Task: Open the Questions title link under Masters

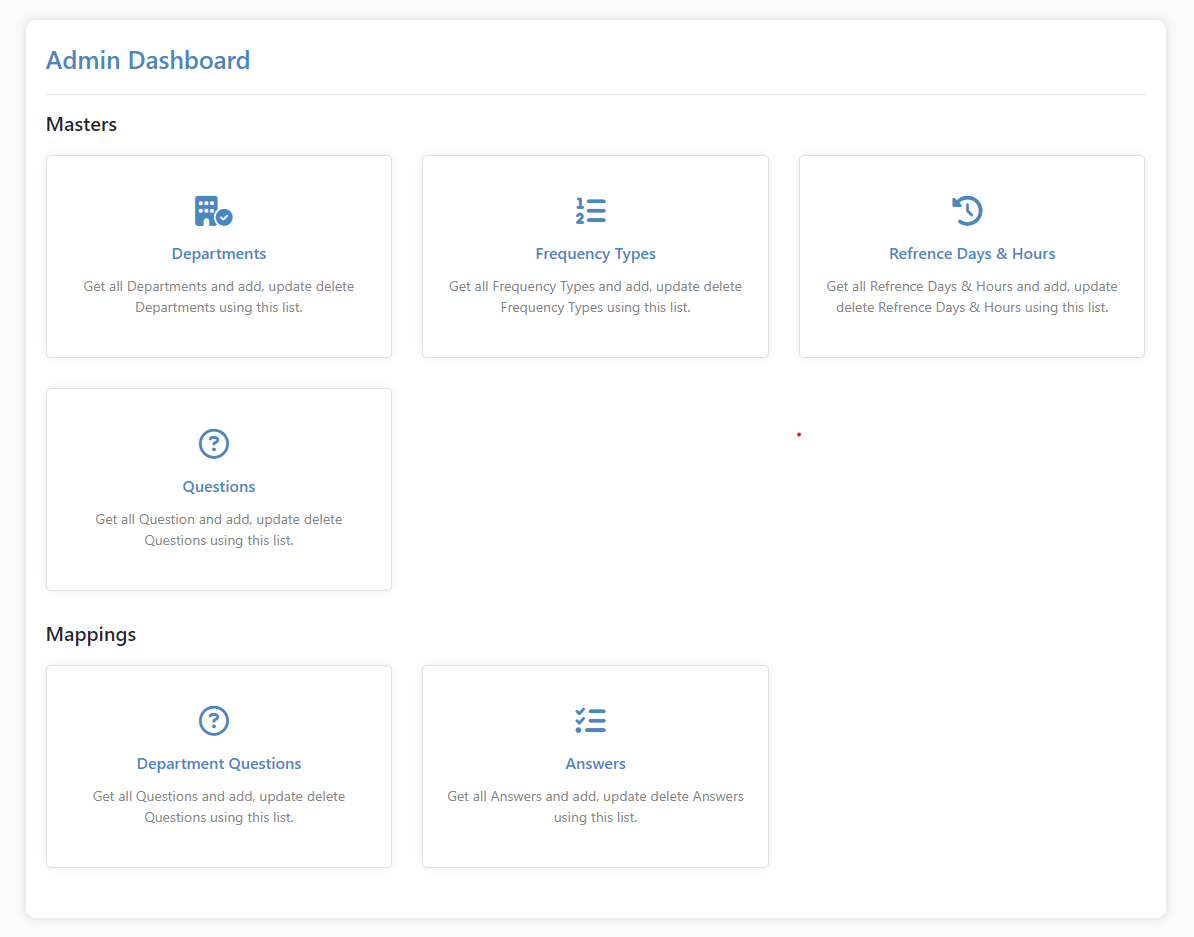Action: [219, 487]
